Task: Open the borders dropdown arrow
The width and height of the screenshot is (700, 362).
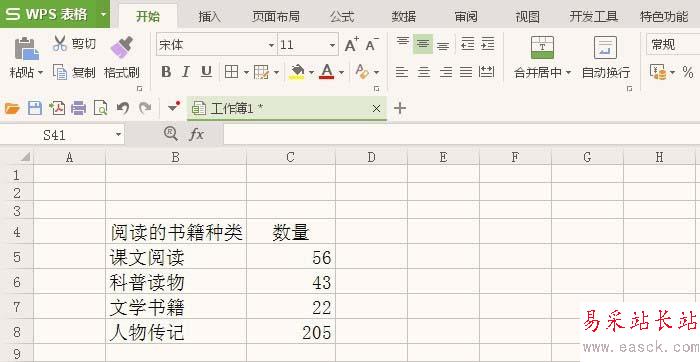Action: (246, 72)
